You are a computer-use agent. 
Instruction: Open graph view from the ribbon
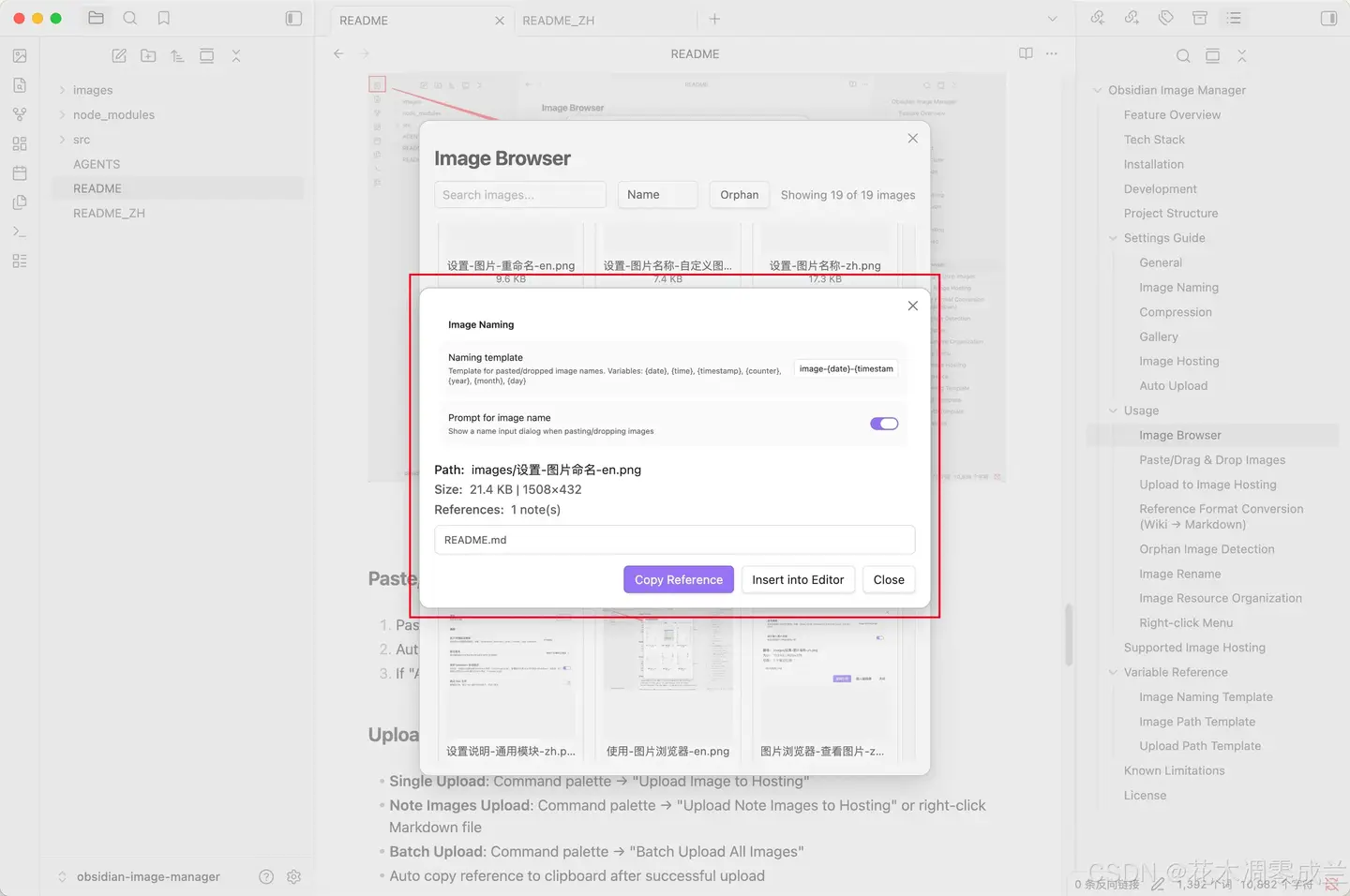[x=20, y=114]
